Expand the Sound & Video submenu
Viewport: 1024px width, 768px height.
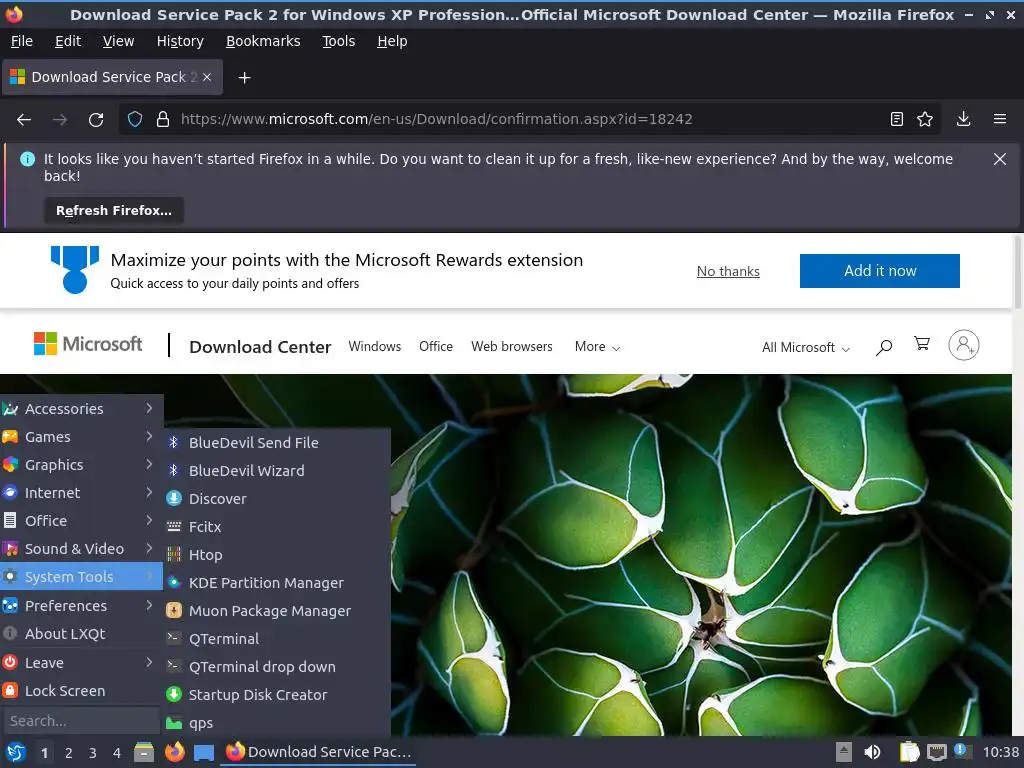[x=81, y=549]
